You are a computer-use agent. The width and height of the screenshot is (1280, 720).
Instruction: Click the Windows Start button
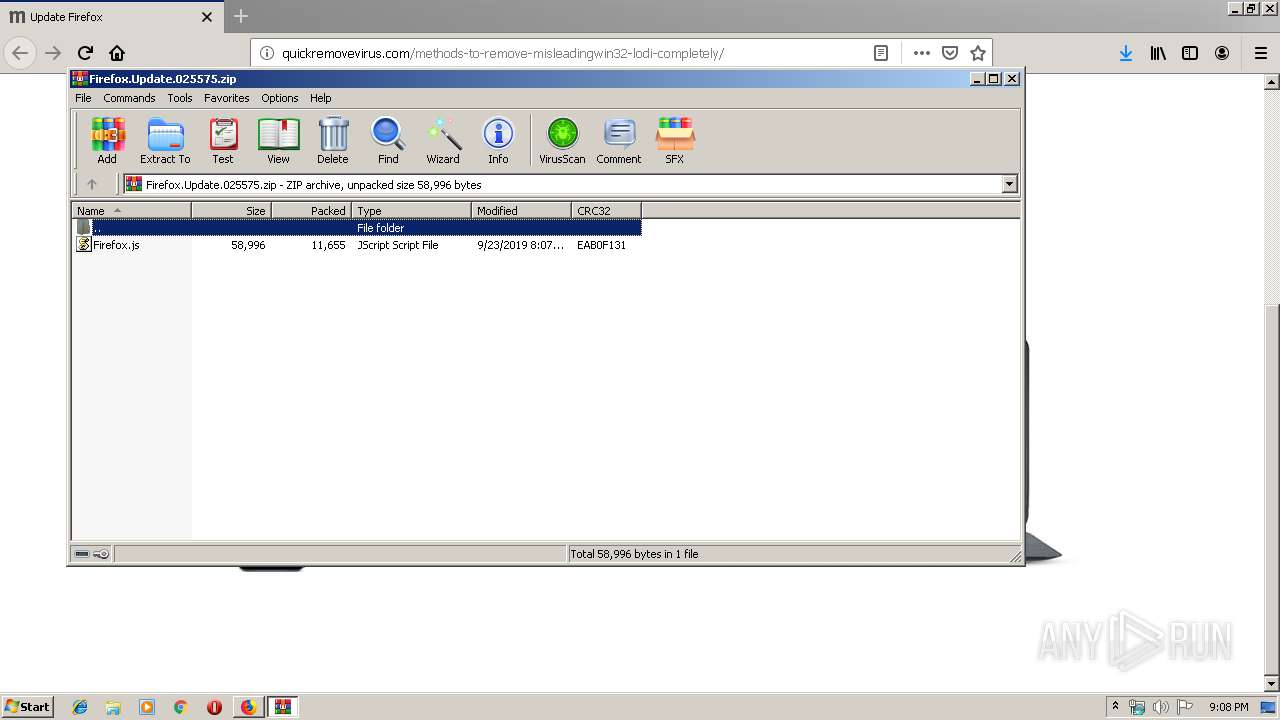click(x=27, y=706)
